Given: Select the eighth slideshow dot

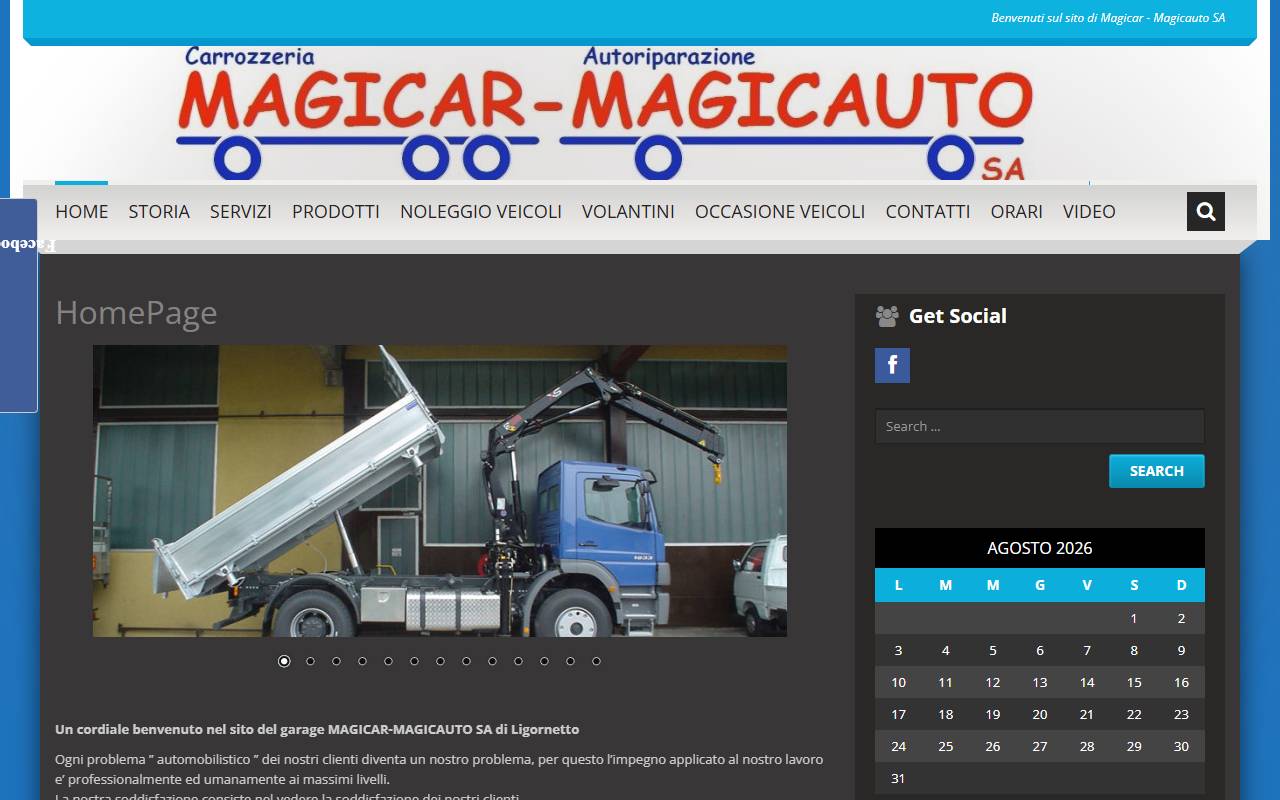Looking at the screenshot, I should 466,661.
